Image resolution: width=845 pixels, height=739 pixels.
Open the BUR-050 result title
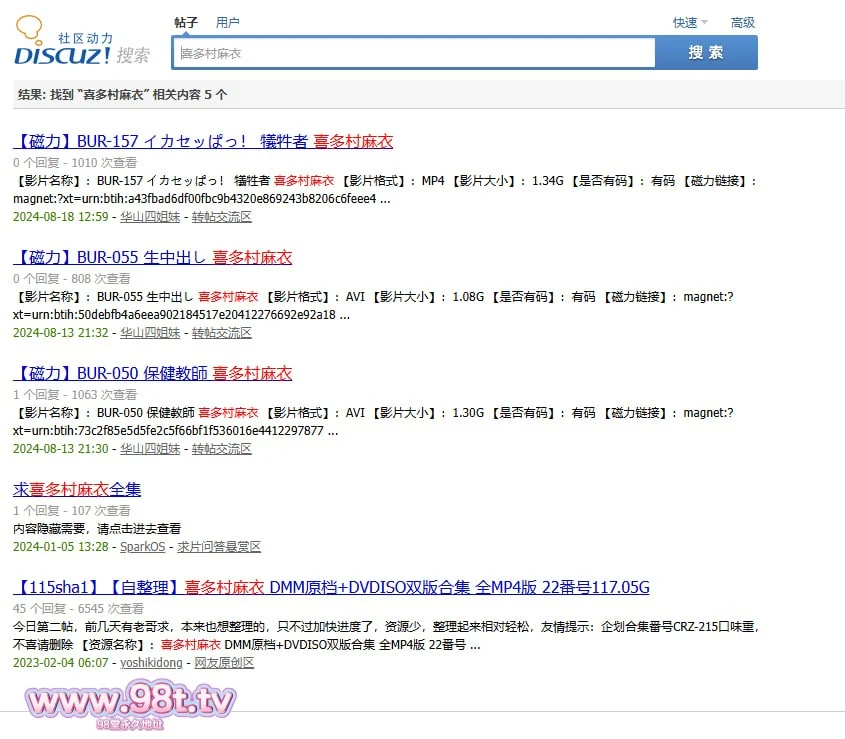[152, 373]
